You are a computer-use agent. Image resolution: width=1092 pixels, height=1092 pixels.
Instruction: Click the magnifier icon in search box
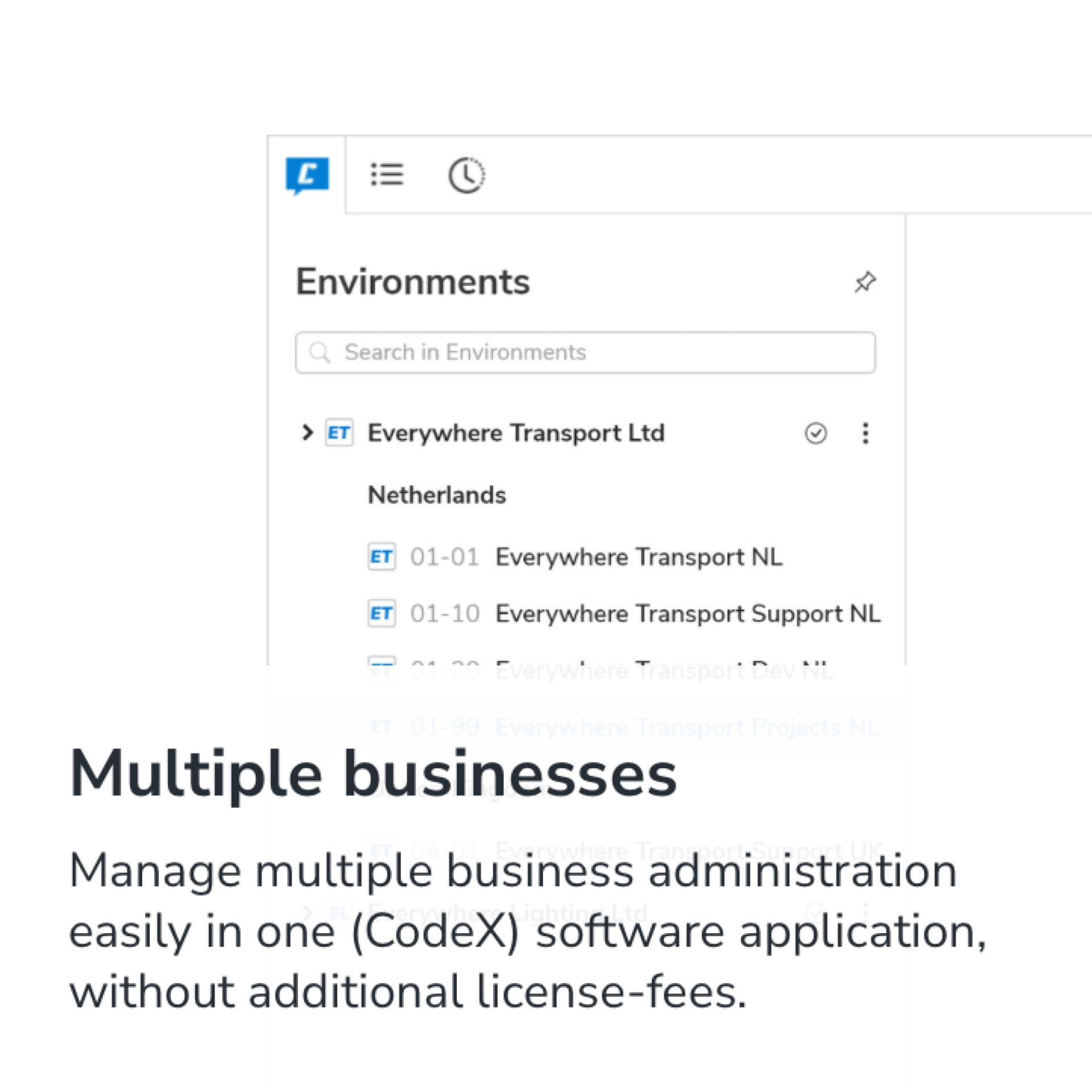click(x=319, y=353)
